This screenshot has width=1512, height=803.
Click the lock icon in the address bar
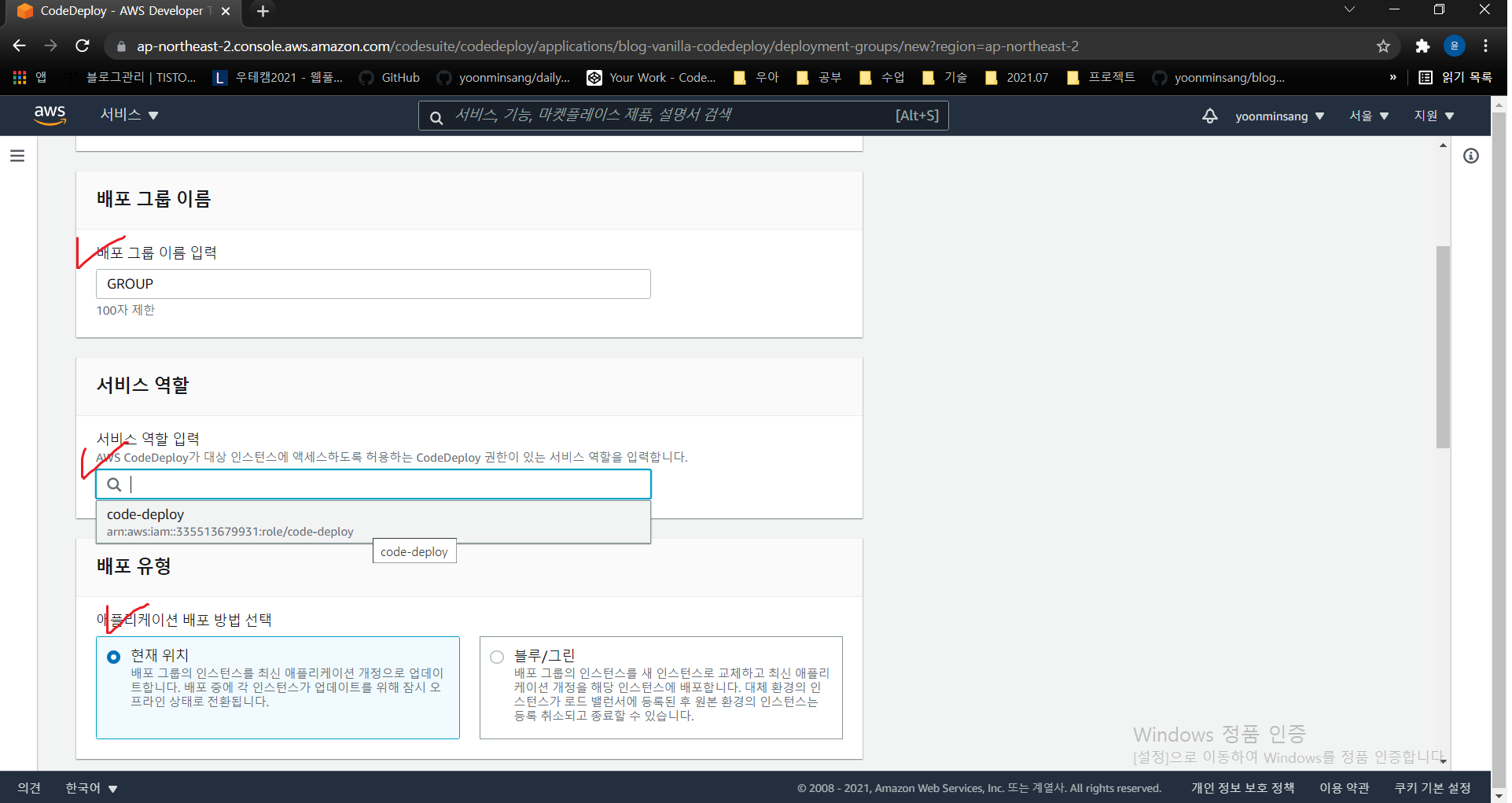click(x=121, y=46)
